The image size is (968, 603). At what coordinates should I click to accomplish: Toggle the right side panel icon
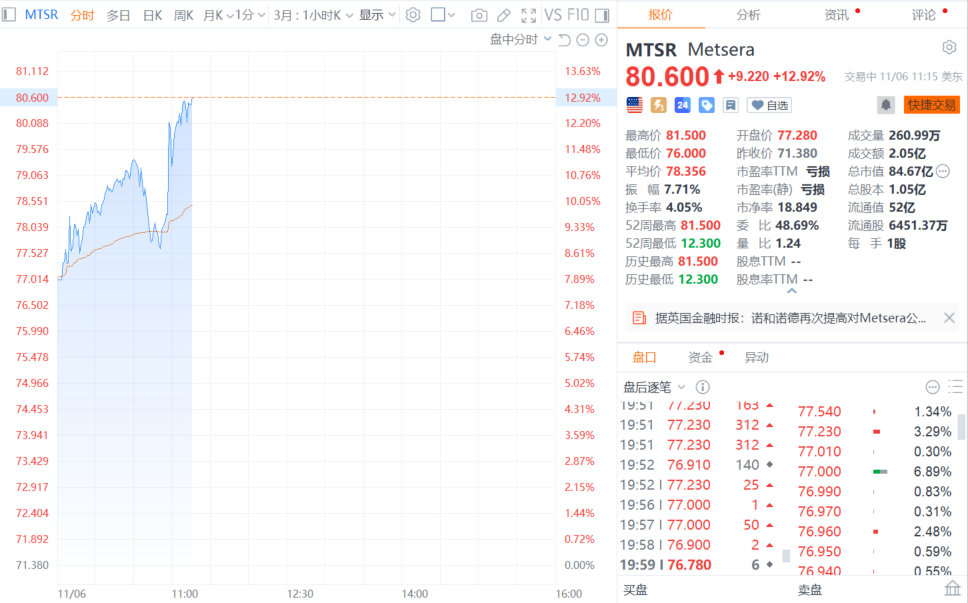pyautogui.click(x=603, y=15)
